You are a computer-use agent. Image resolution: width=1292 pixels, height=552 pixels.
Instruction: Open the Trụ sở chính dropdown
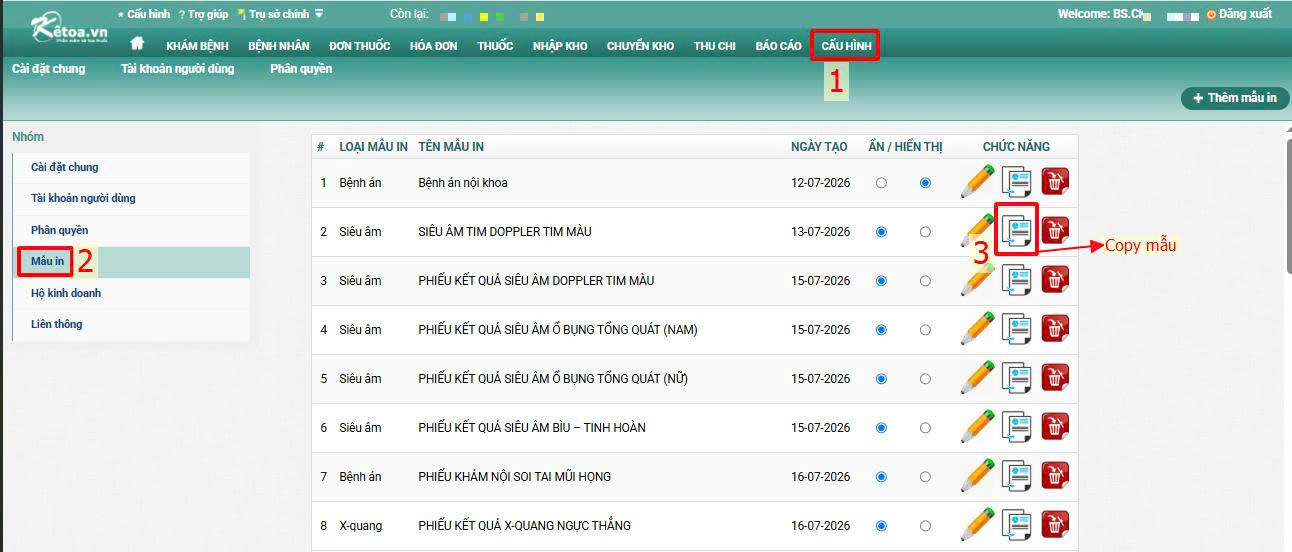280,14
